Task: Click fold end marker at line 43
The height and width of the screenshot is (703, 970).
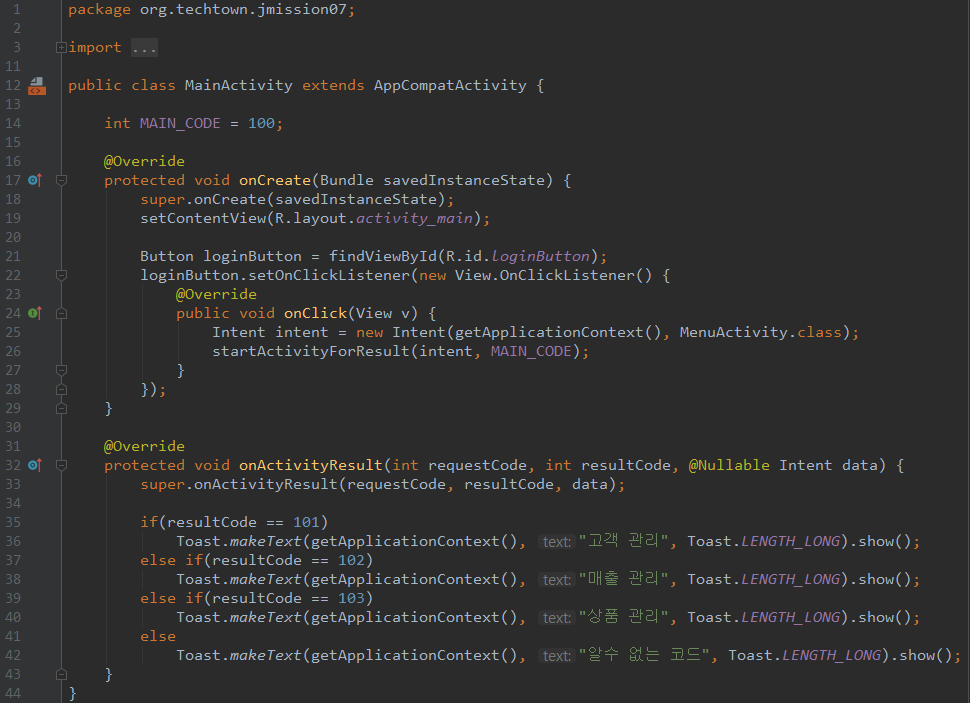Action: point(61,675)
